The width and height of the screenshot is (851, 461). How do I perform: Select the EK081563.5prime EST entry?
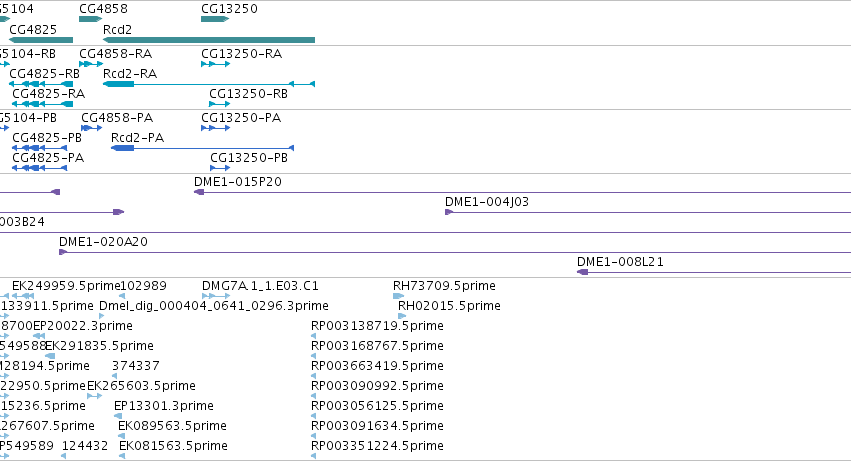pyautogui.click(x=173, y=446)
